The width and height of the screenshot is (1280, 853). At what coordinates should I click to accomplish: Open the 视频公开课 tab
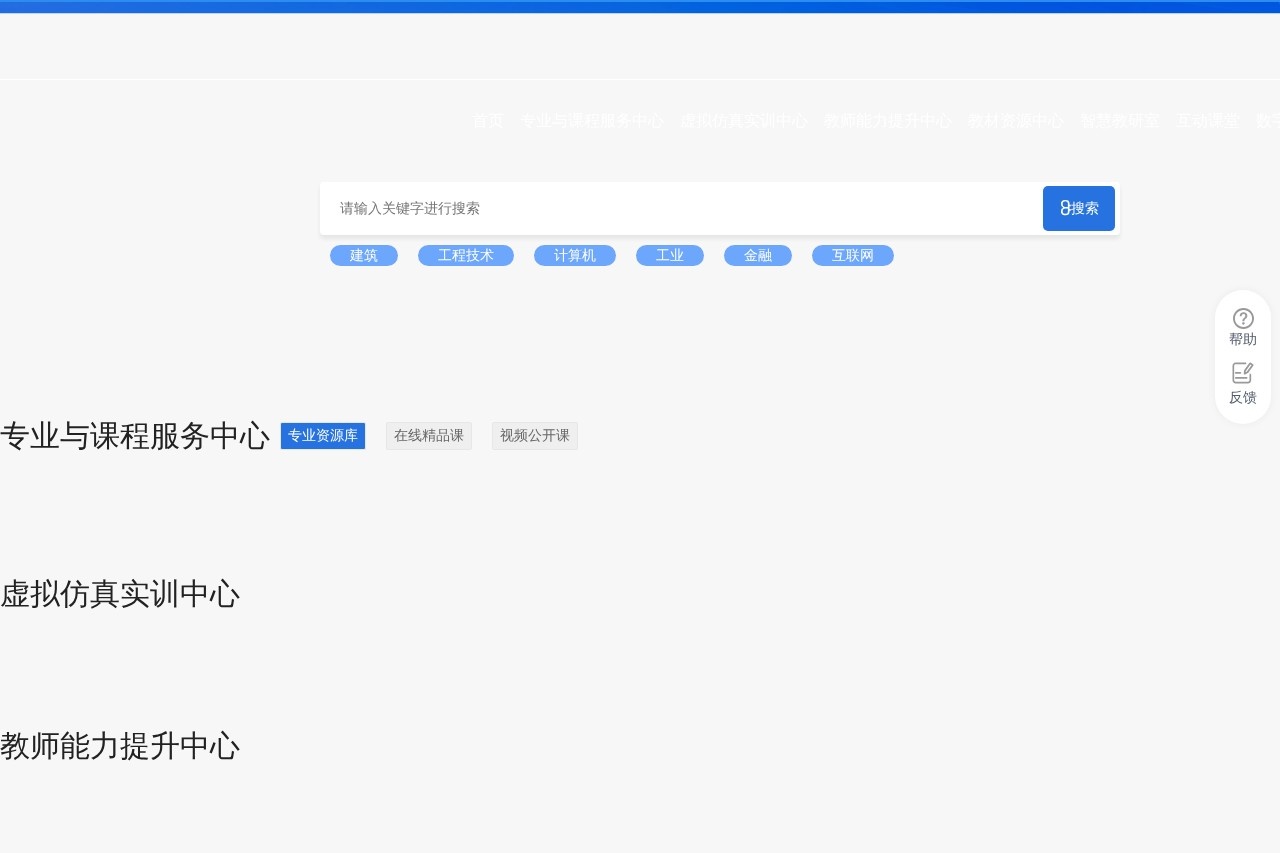tap(535, 436)
